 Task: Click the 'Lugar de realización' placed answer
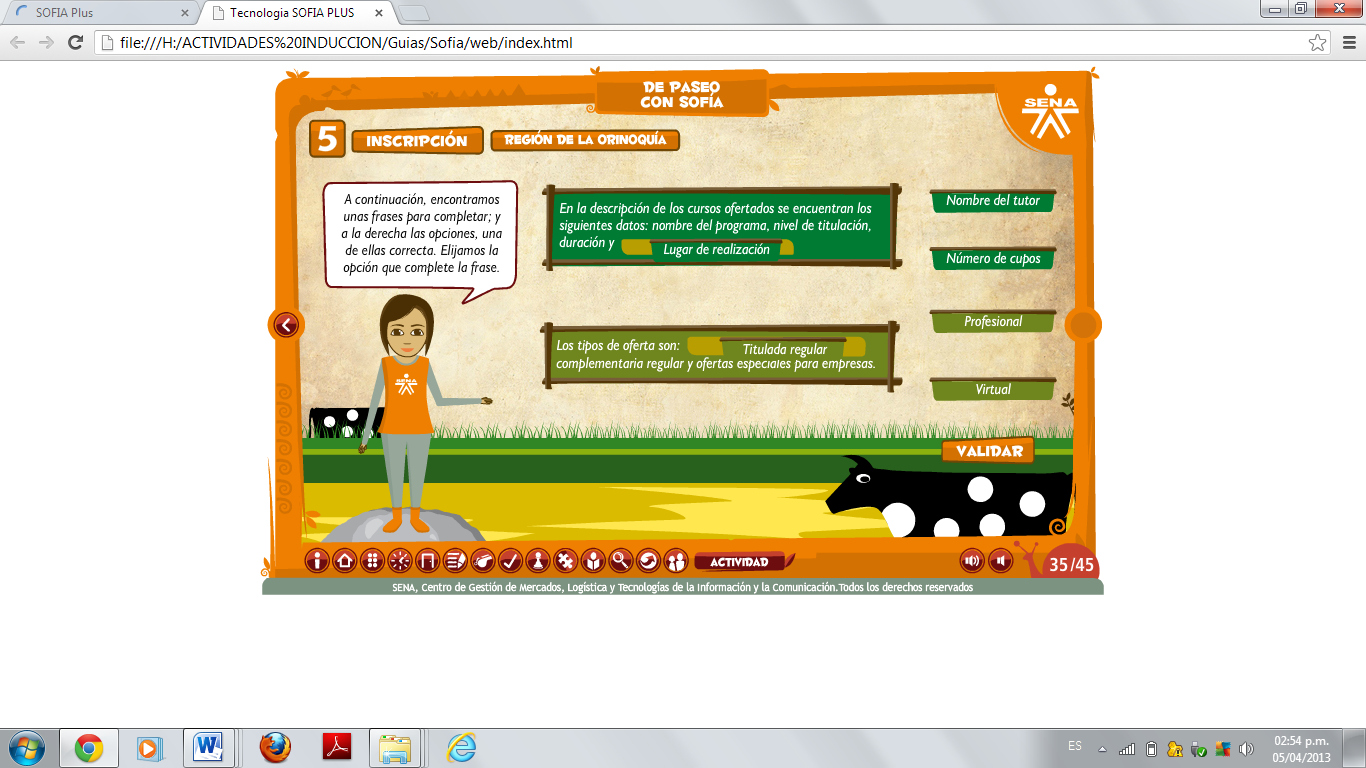[716, 250]
